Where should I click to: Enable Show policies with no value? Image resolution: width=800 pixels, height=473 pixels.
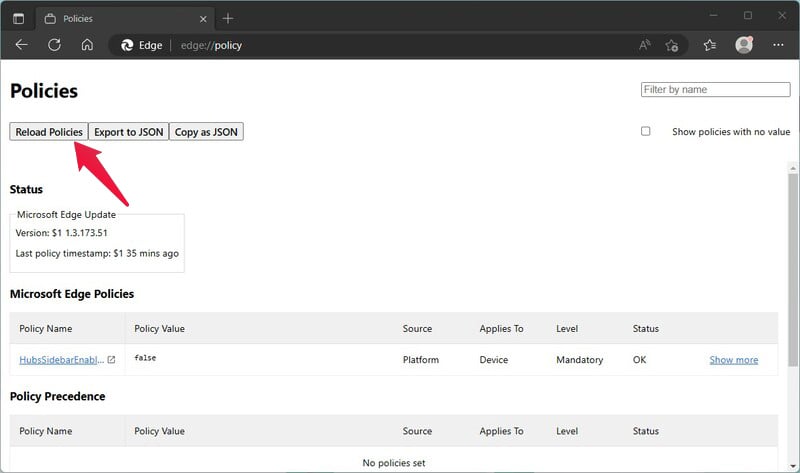click(645, 131)
